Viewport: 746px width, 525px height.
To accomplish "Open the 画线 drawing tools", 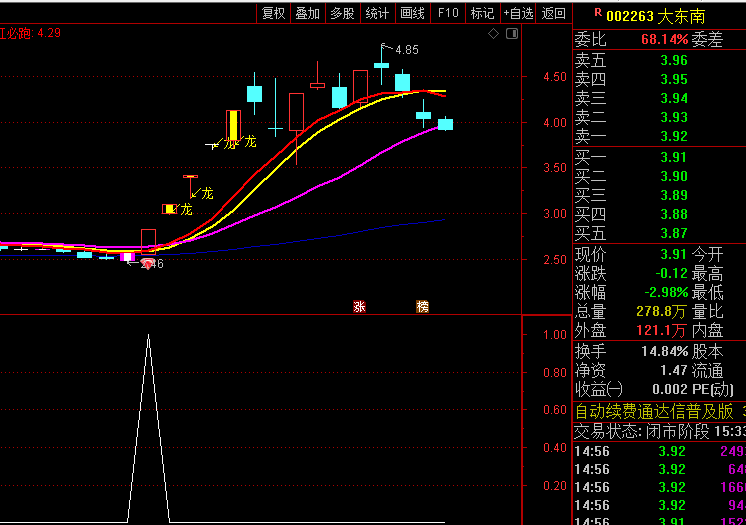I will tap(413, 13).
